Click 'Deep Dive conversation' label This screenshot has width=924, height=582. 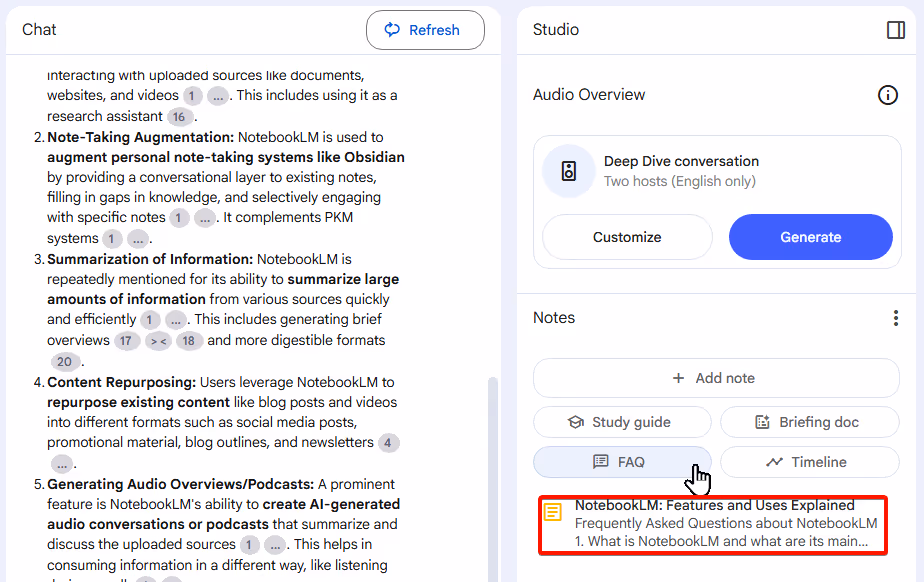click(681, 161)
